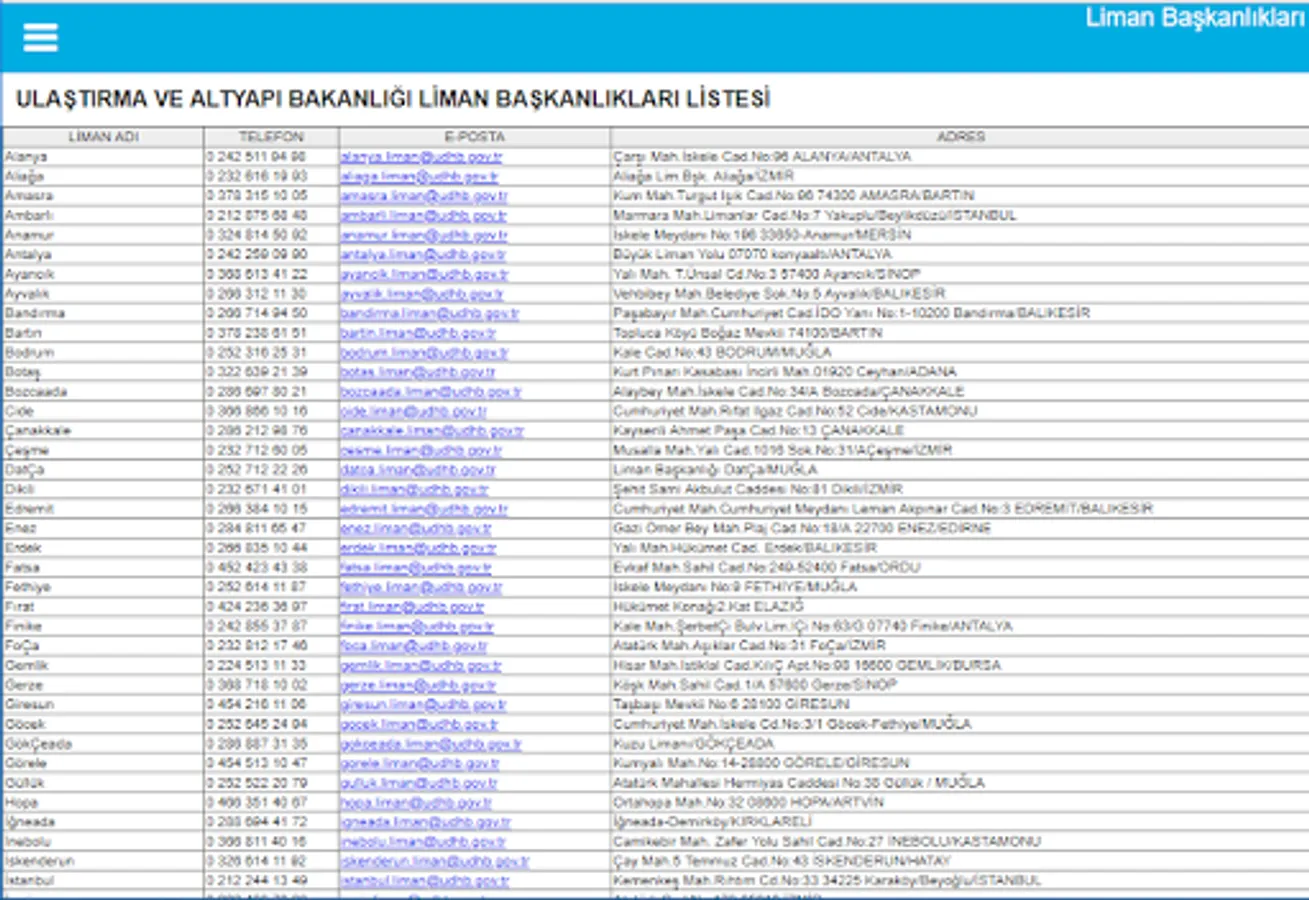The image size is (1309, 900).
Task: Open enez.liman@udhb.gov.tr email link
Action: click(x=416, y=528)
